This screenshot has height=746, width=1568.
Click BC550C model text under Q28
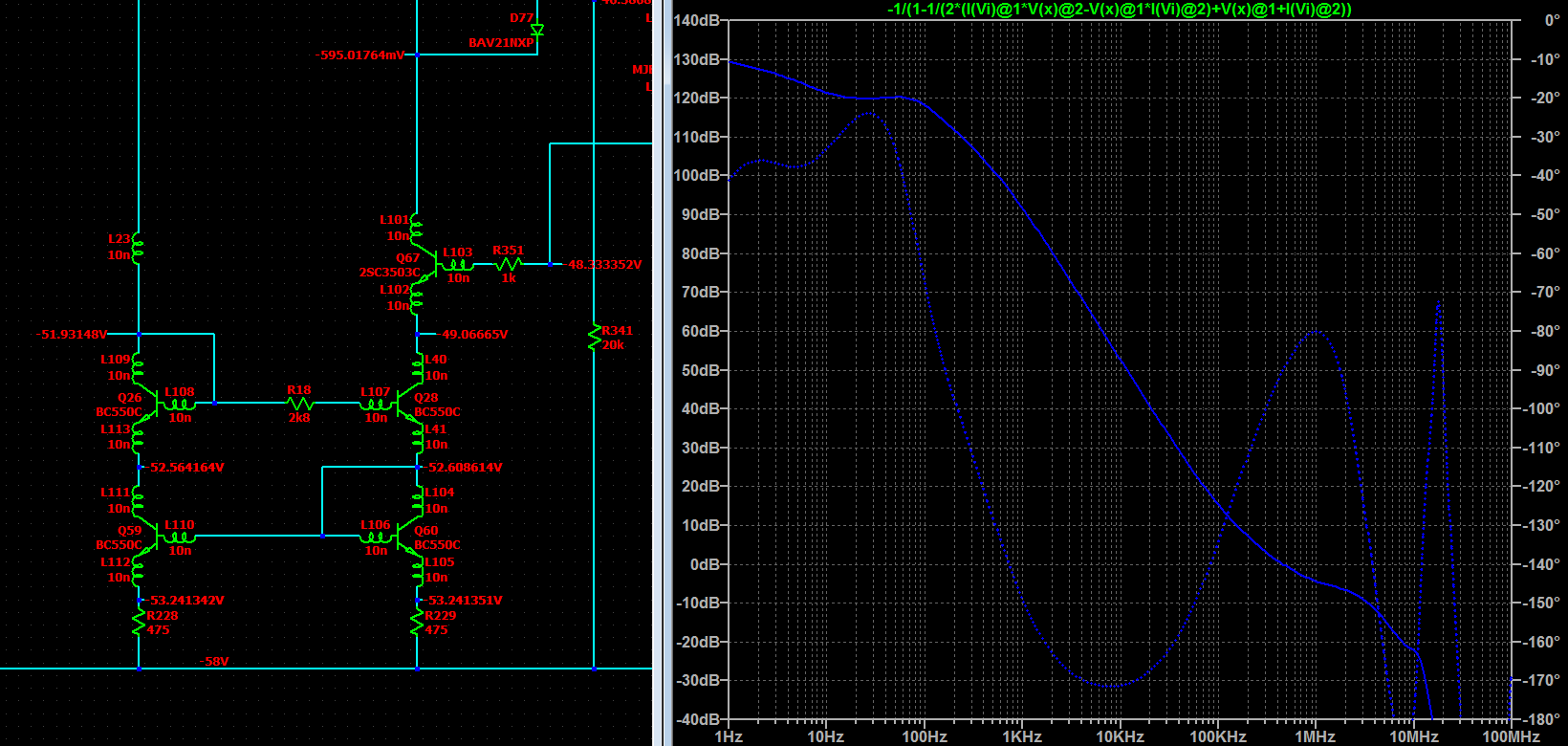[437, 412]
